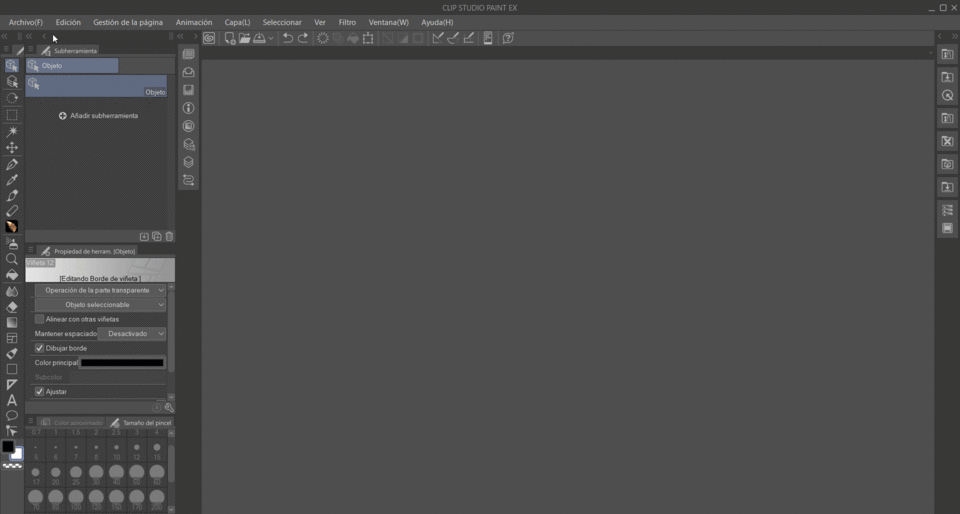
Task: Open the Capa(L) menu
Action: click(238, 22)
